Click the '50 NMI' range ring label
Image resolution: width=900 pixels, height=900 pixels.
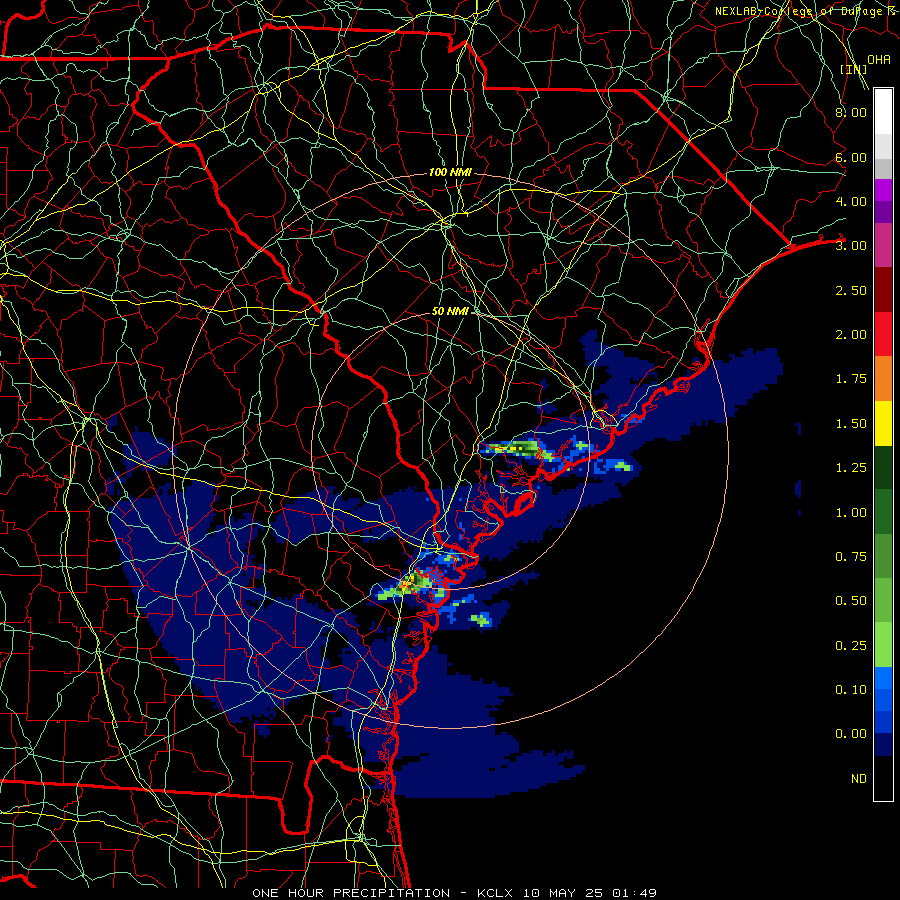(x=450, y=311)
